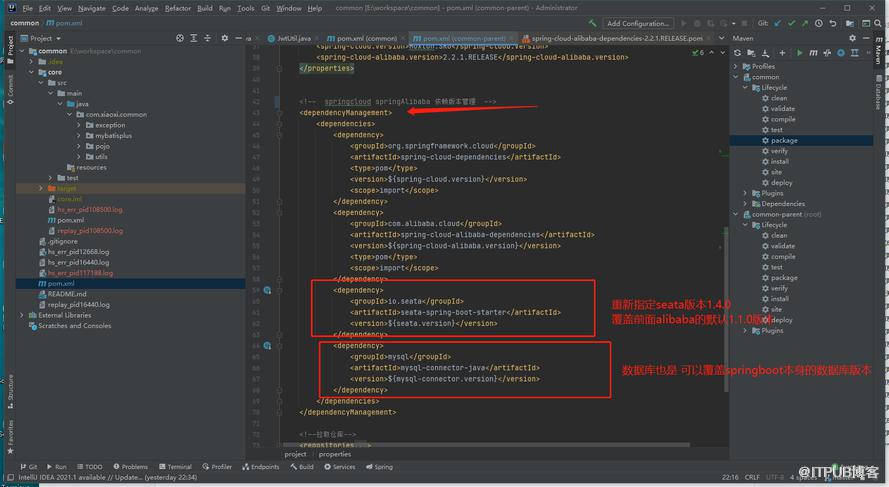This screenshot has height=487, width=889.
Task: Show the hidden editor tabs dropdown
Action: [721, 38]
